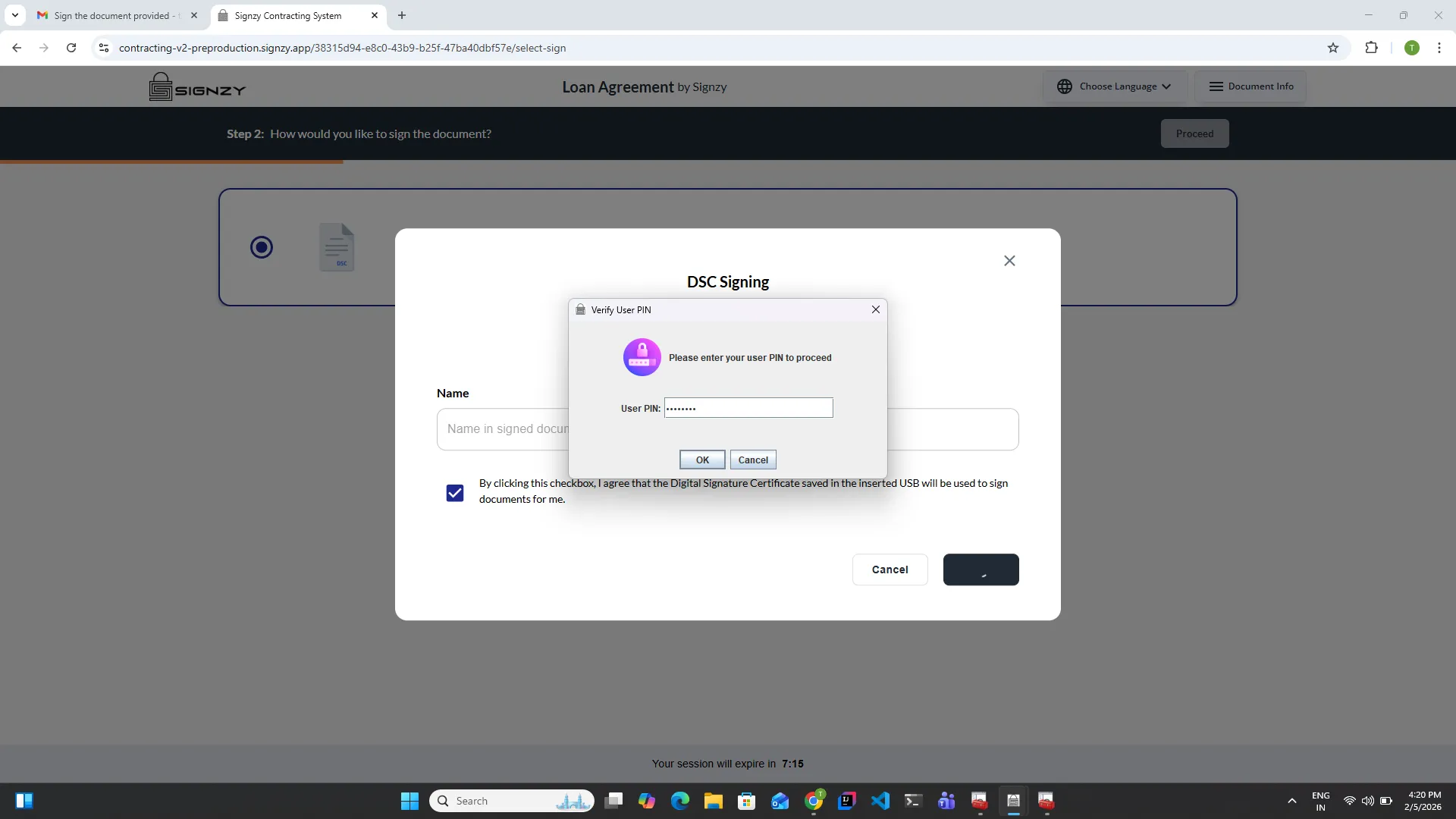
Task: Click OK in the Verify User PIN dialog
Action: 702,460
